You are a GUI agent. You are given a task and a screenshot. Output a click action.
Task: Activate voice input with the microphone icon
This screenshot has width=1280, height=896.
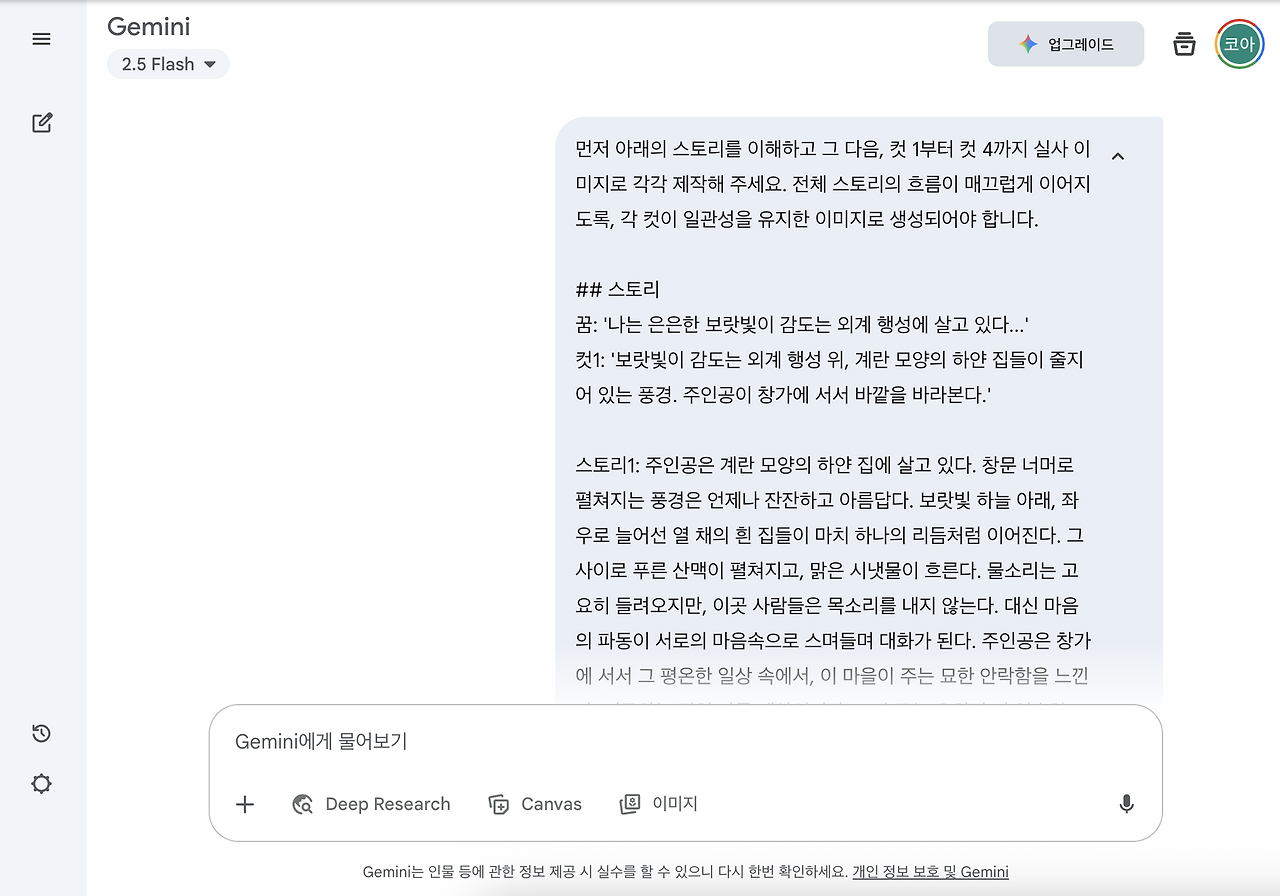pyautogui.click(x=1126, y=804)
